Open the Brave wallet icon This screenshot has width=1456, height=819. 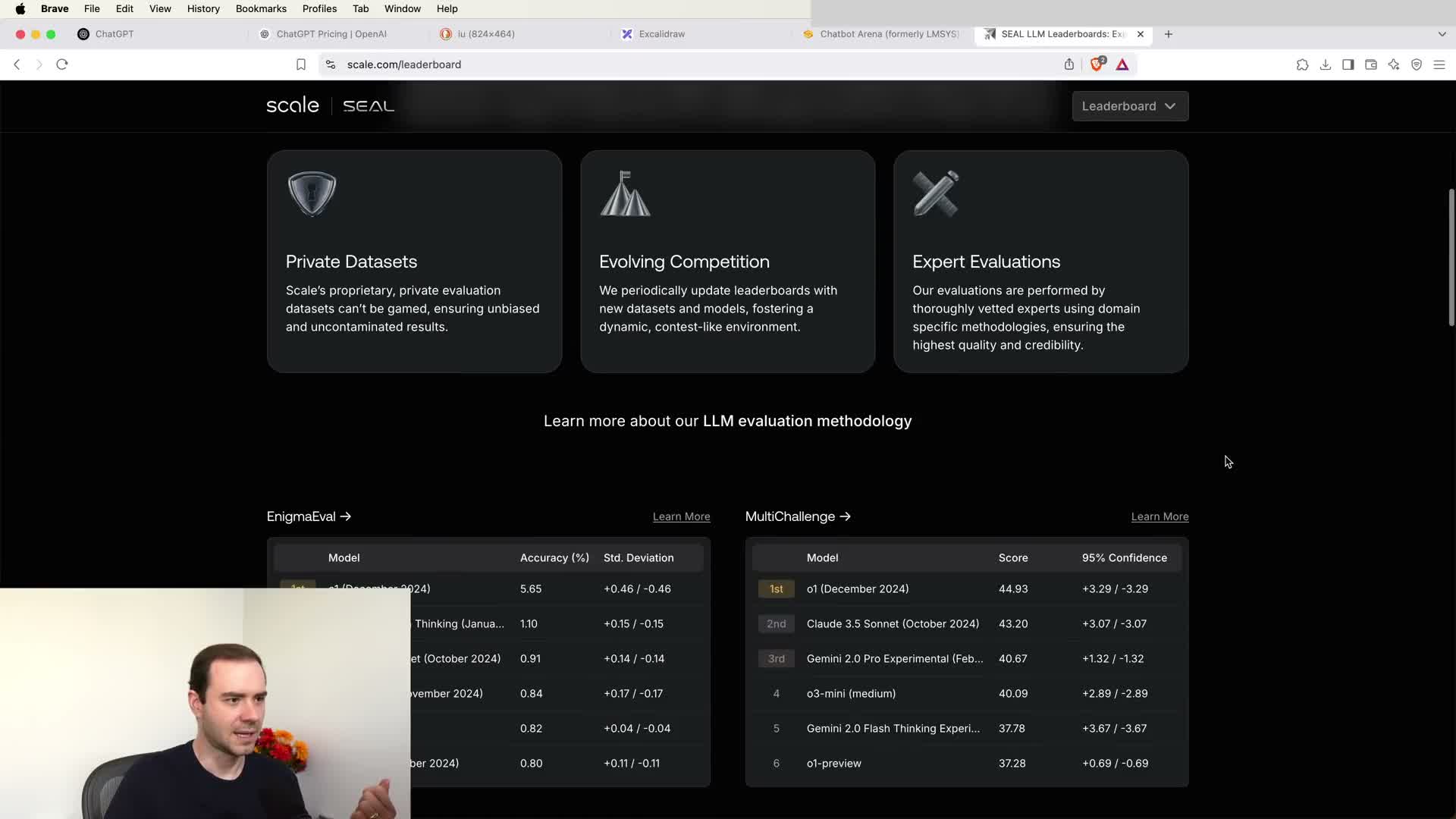(x=1371, y=64)
